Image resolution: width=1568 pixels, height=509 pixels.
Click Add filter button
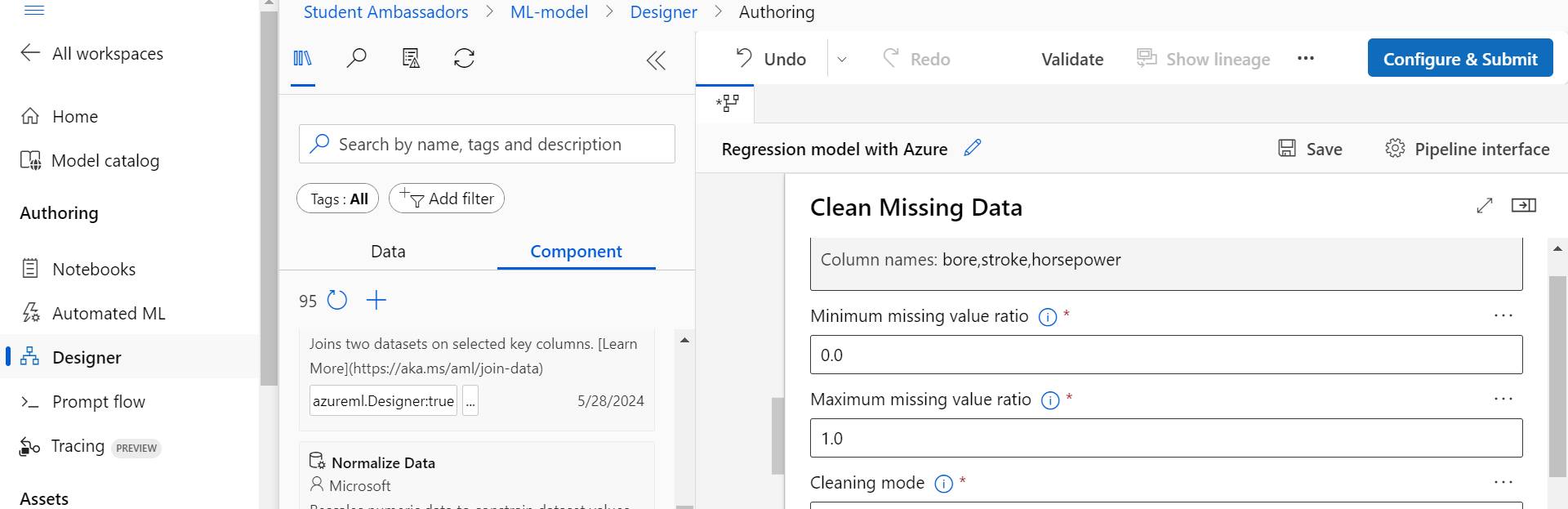(447, 199)
